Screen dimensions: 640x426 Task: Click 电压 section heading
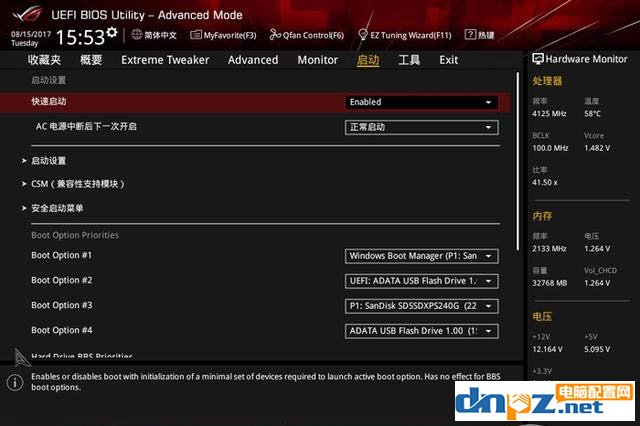click(x=542, y=316)
